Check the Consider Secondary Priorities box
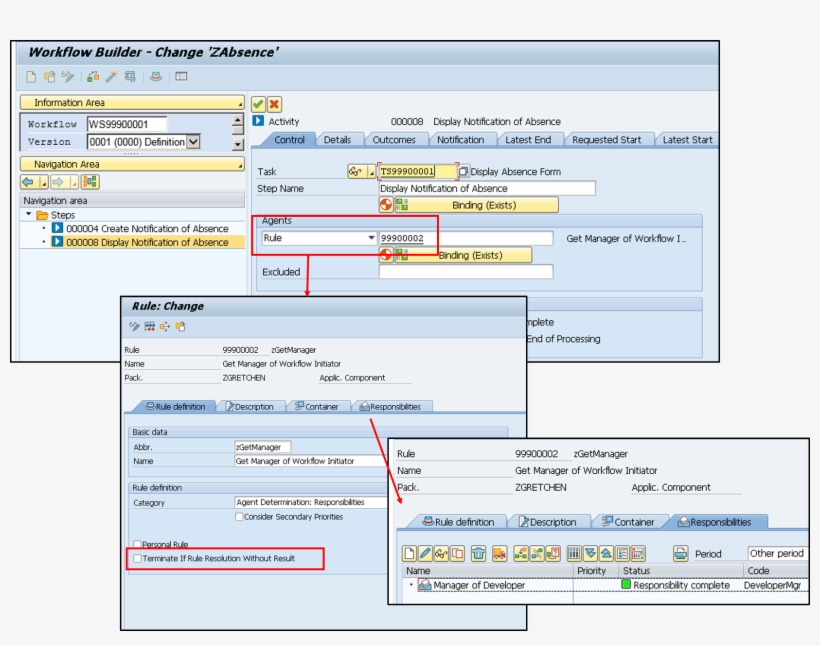The width and height of the screenshot is (820, 646). [239, 517]
